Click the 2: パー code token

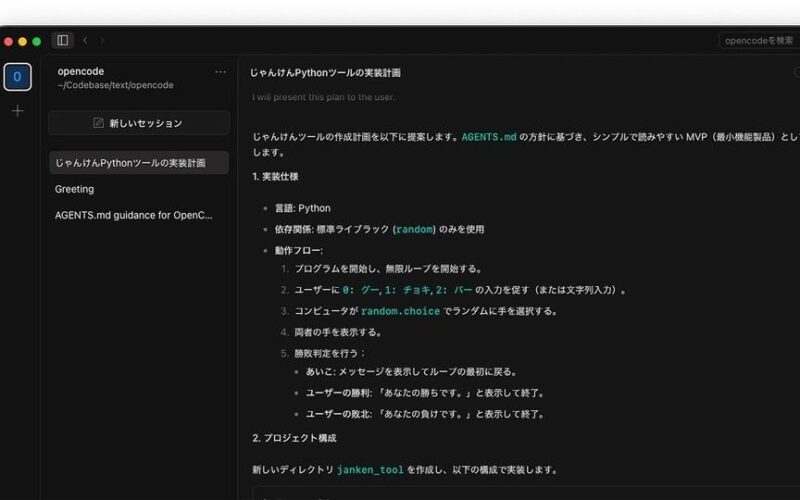(x=454, y=290)
